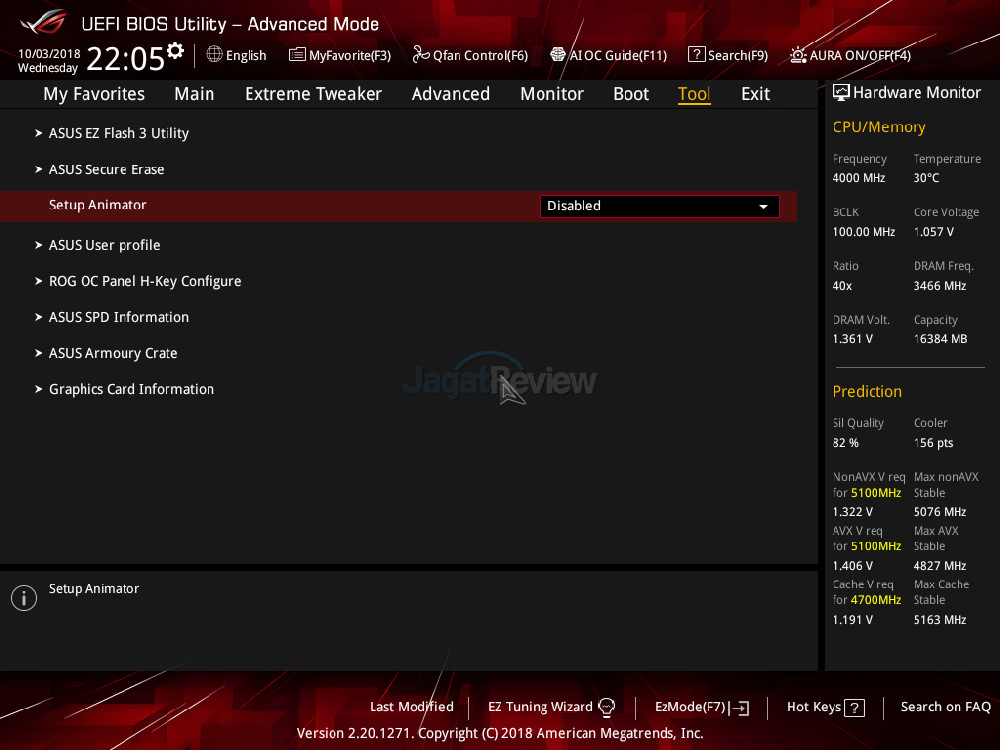Switch to Main tab
The image size is (1000, 750).
(194, 94)
